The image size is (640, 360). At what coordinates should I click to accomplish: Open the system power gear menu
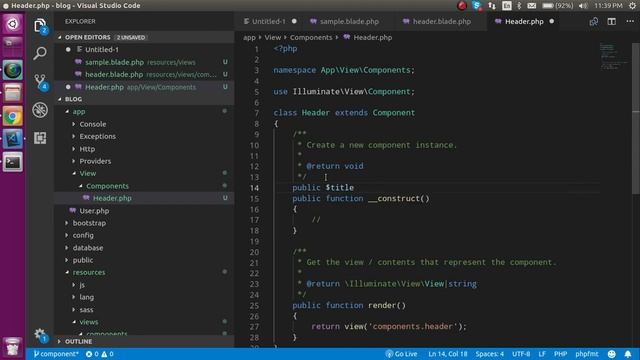click(633, 6)
